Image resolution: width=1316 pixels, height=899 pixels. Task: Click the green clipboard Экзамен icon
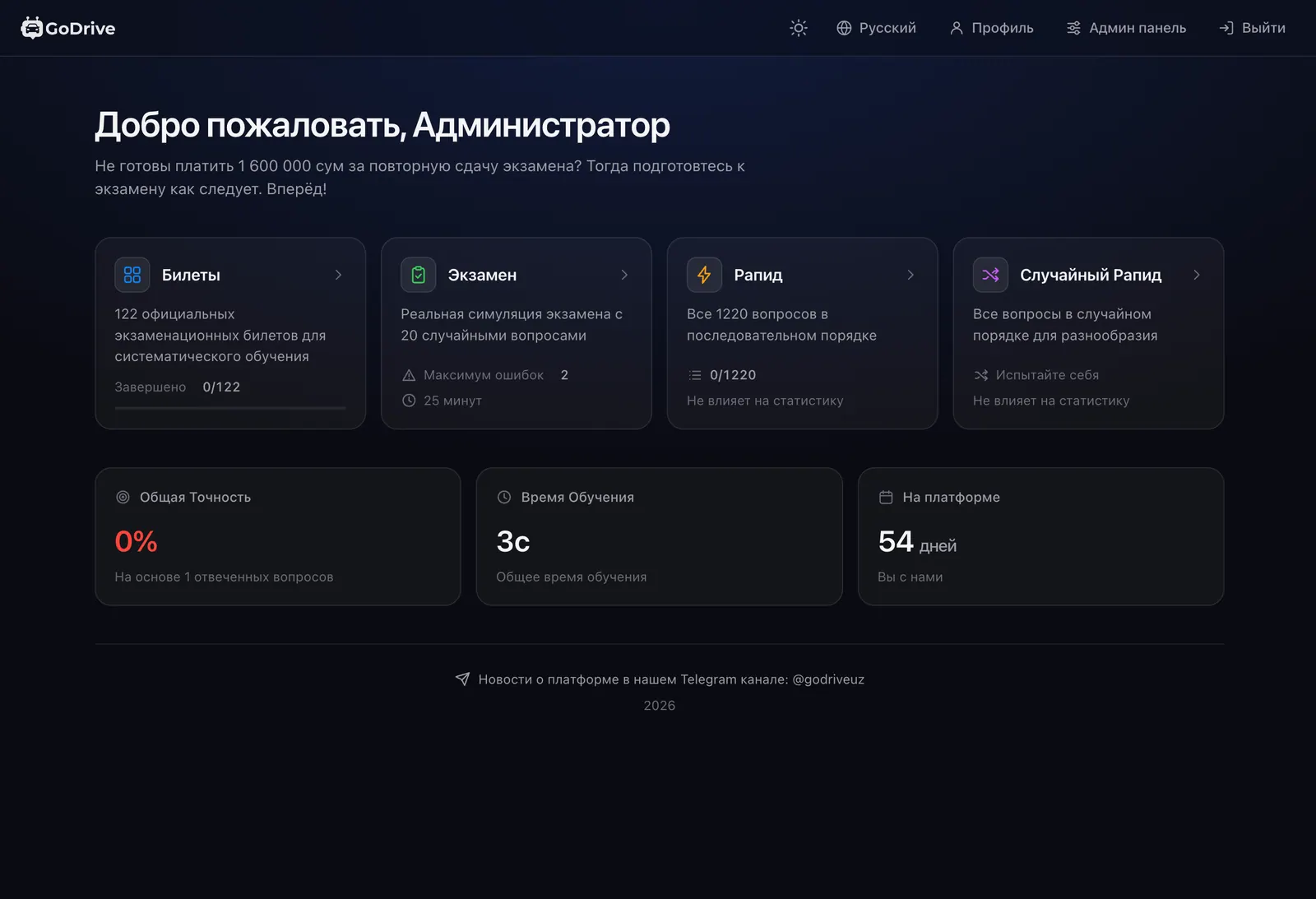click(x=419, y=275)
